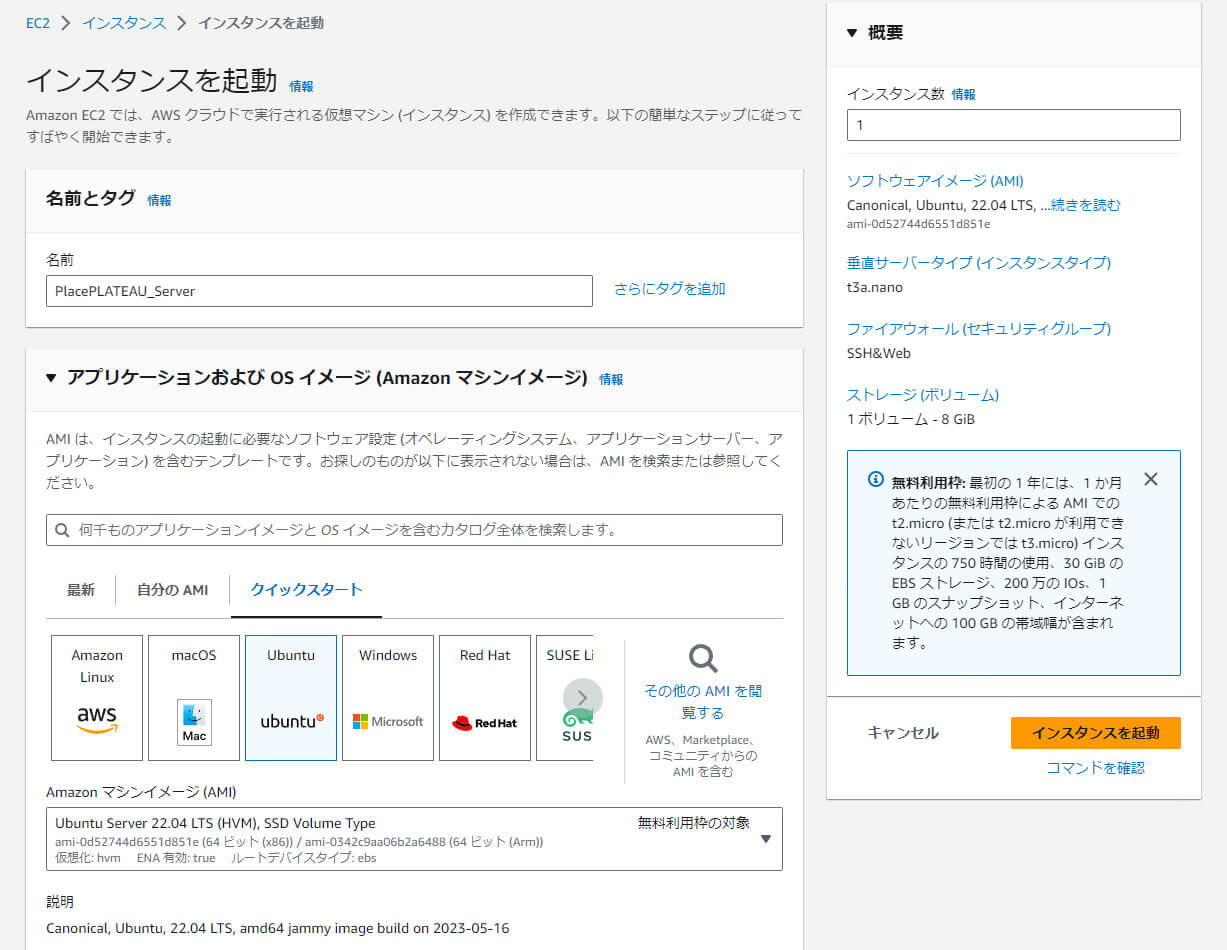Viewport: 1227px width, 950px height.
Task: Click the インスタンス数 number field
Action: (1014, 125)
